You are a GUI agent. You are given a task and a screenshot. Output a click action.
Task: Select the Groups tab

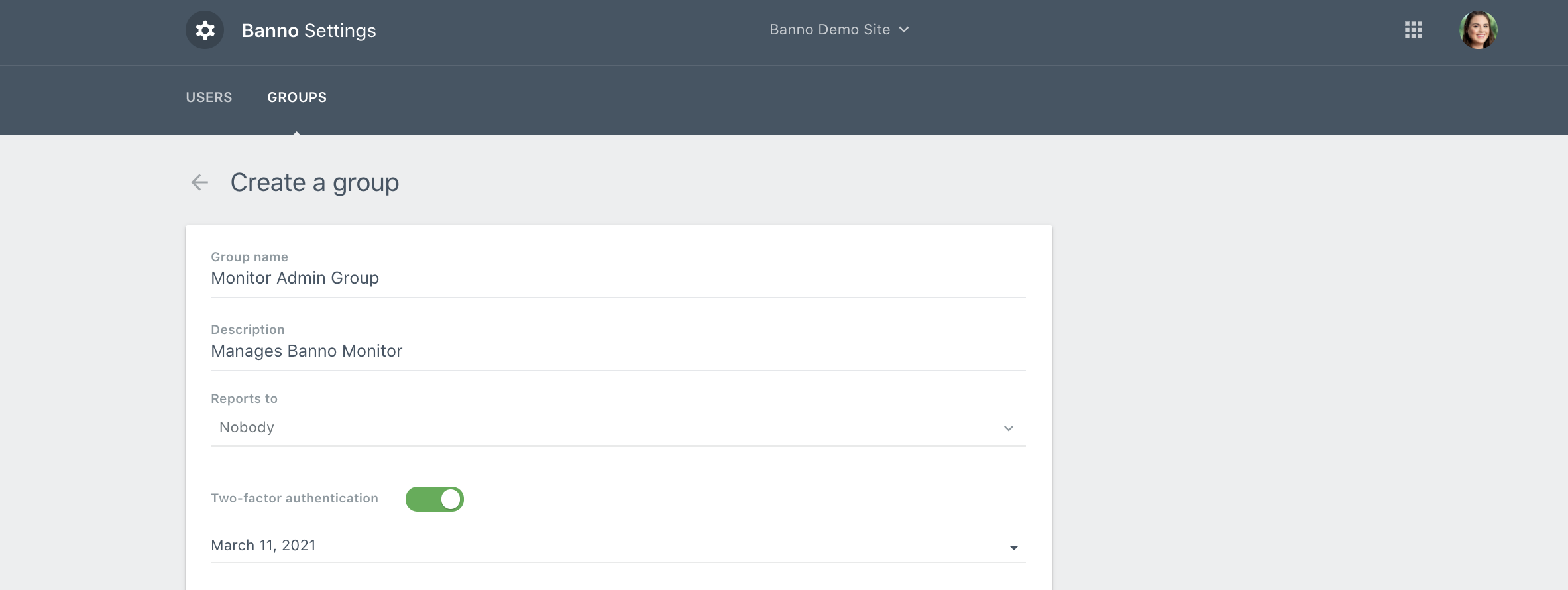click(x=297, y=97)
